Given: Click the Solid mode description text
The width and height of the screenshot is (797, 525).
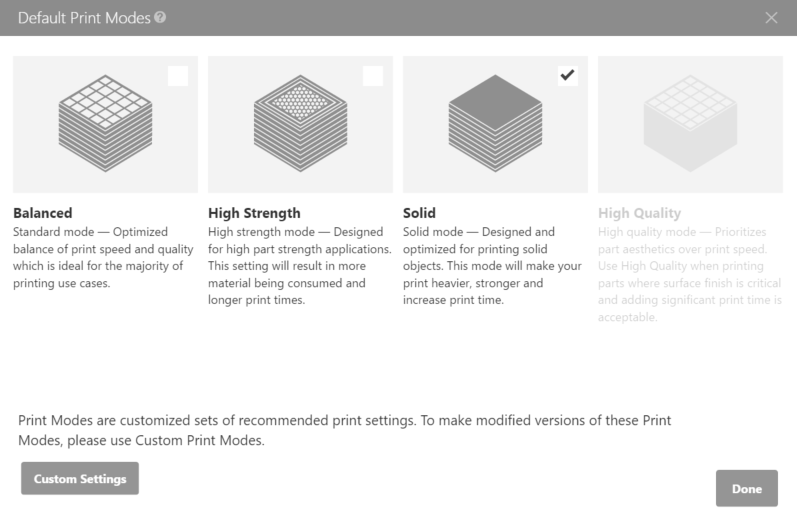Looking at the screenshot, I should (492, 266).
